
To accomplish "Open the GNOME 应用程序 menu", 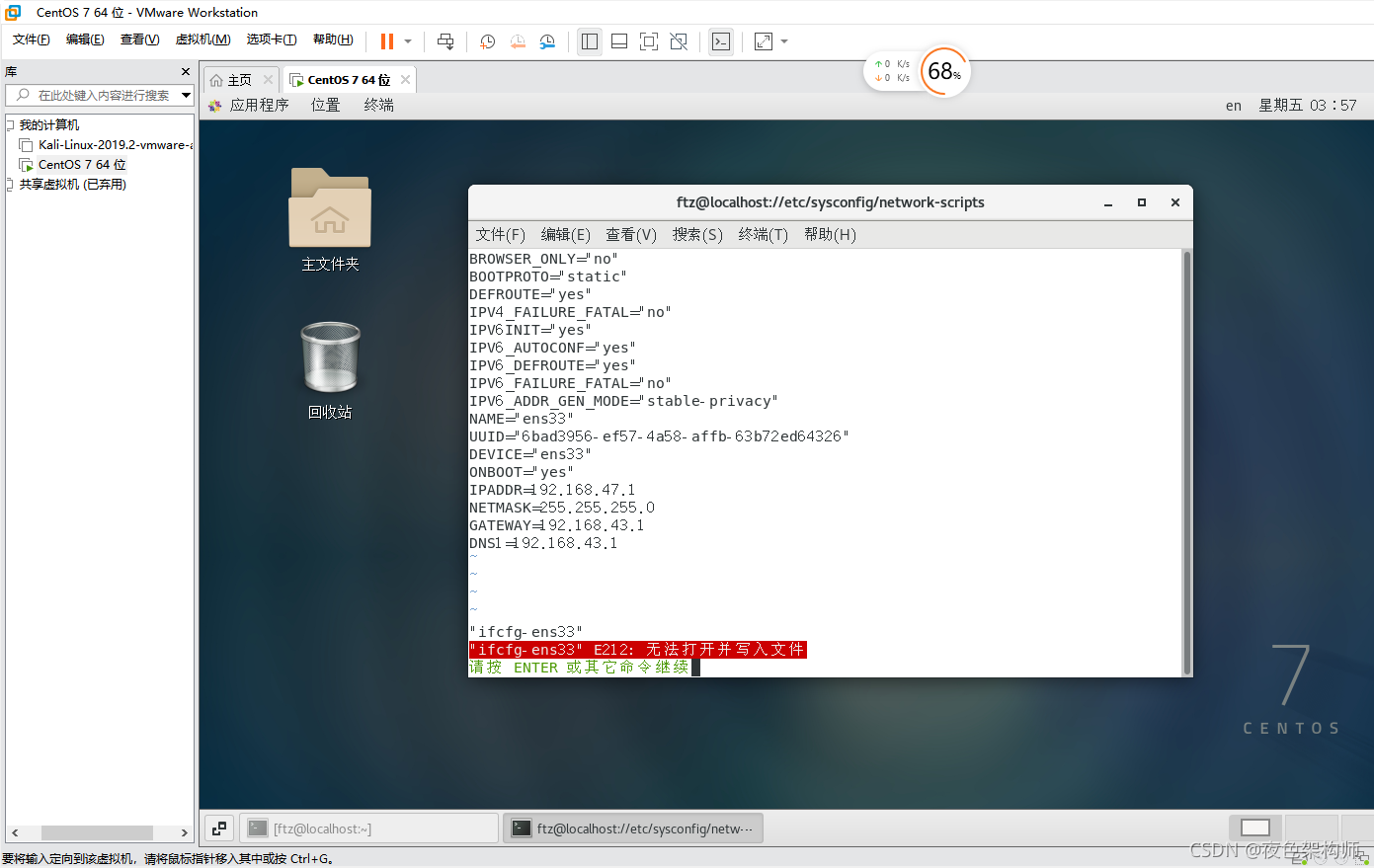I will [249, 105].
